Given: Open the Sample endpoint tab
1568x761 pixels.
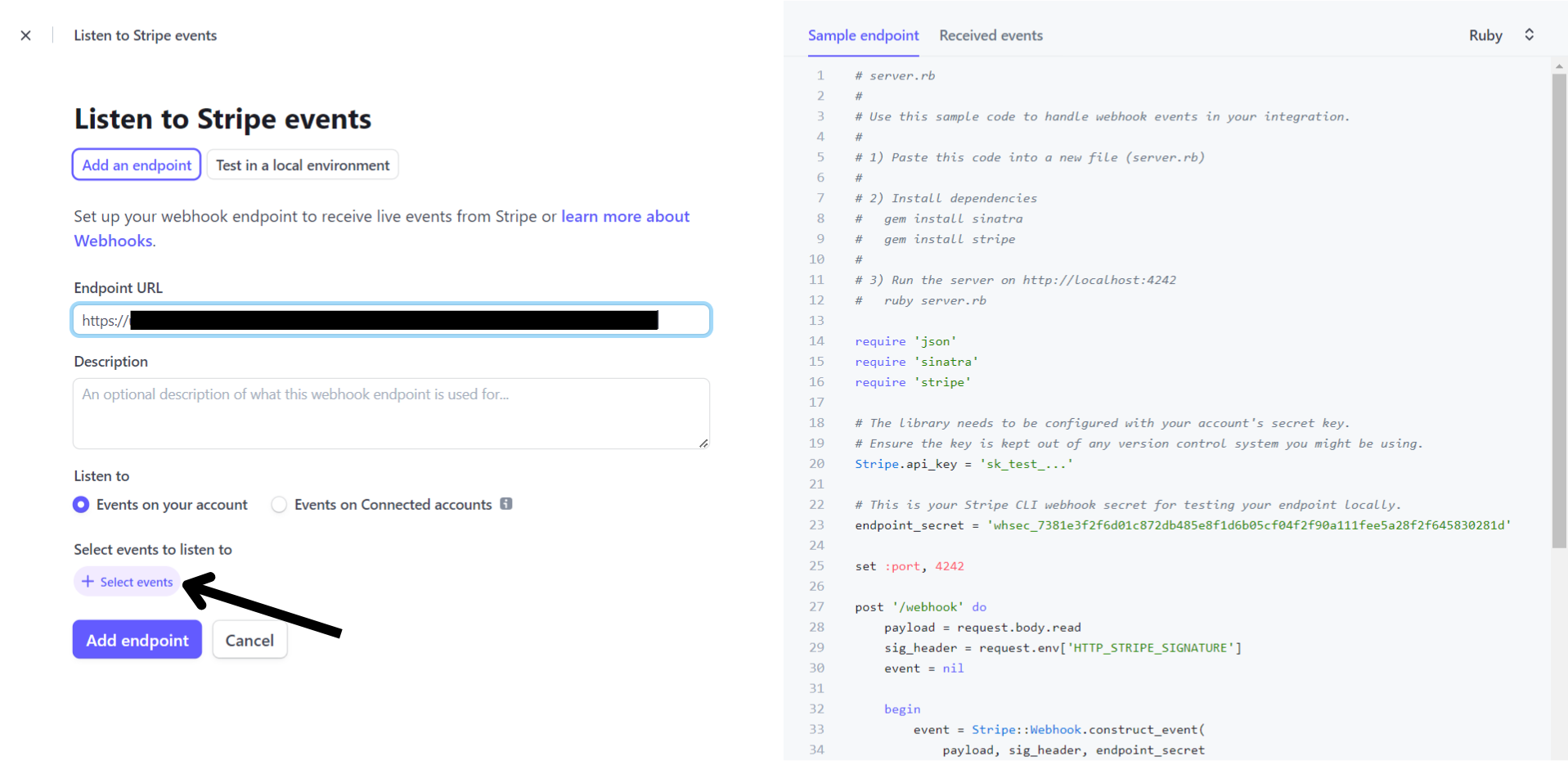Looking at the screenshot, I should tap(863, 35).
